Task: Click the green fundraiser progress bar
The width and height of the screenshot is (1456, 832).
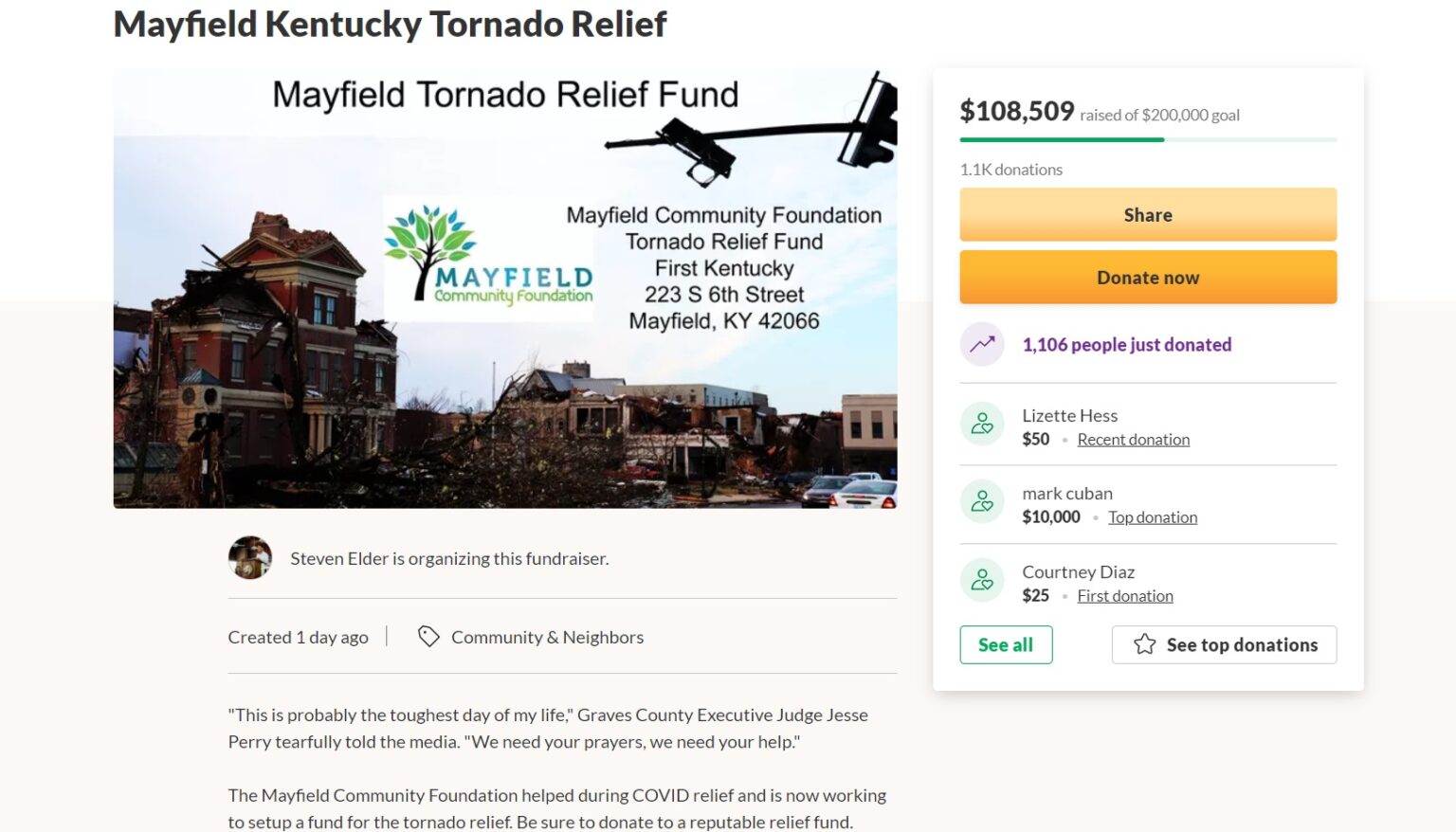Action: click(1062, 138)
